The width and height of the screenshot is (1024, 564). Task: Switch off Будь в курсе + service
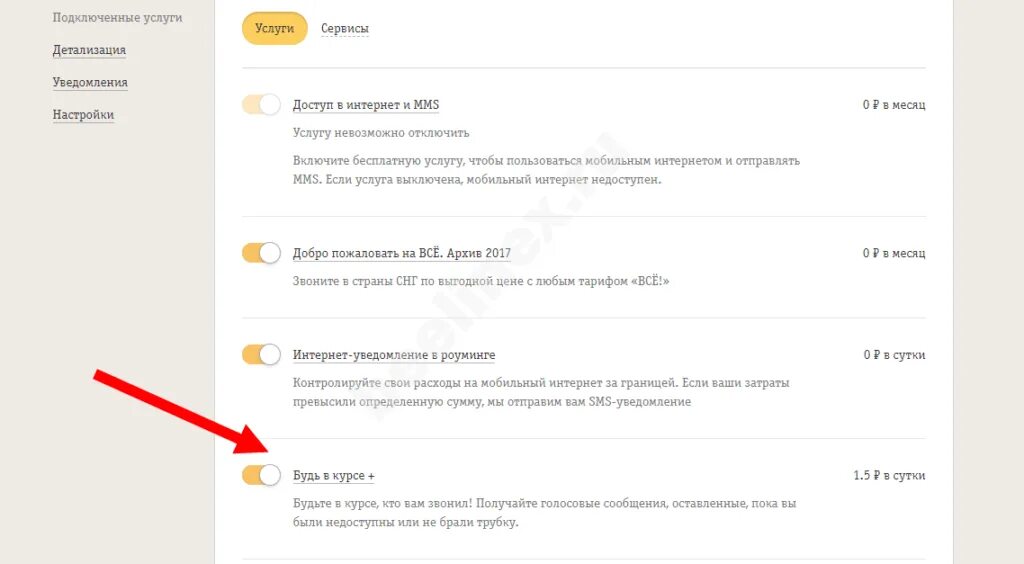pos(261,475)
